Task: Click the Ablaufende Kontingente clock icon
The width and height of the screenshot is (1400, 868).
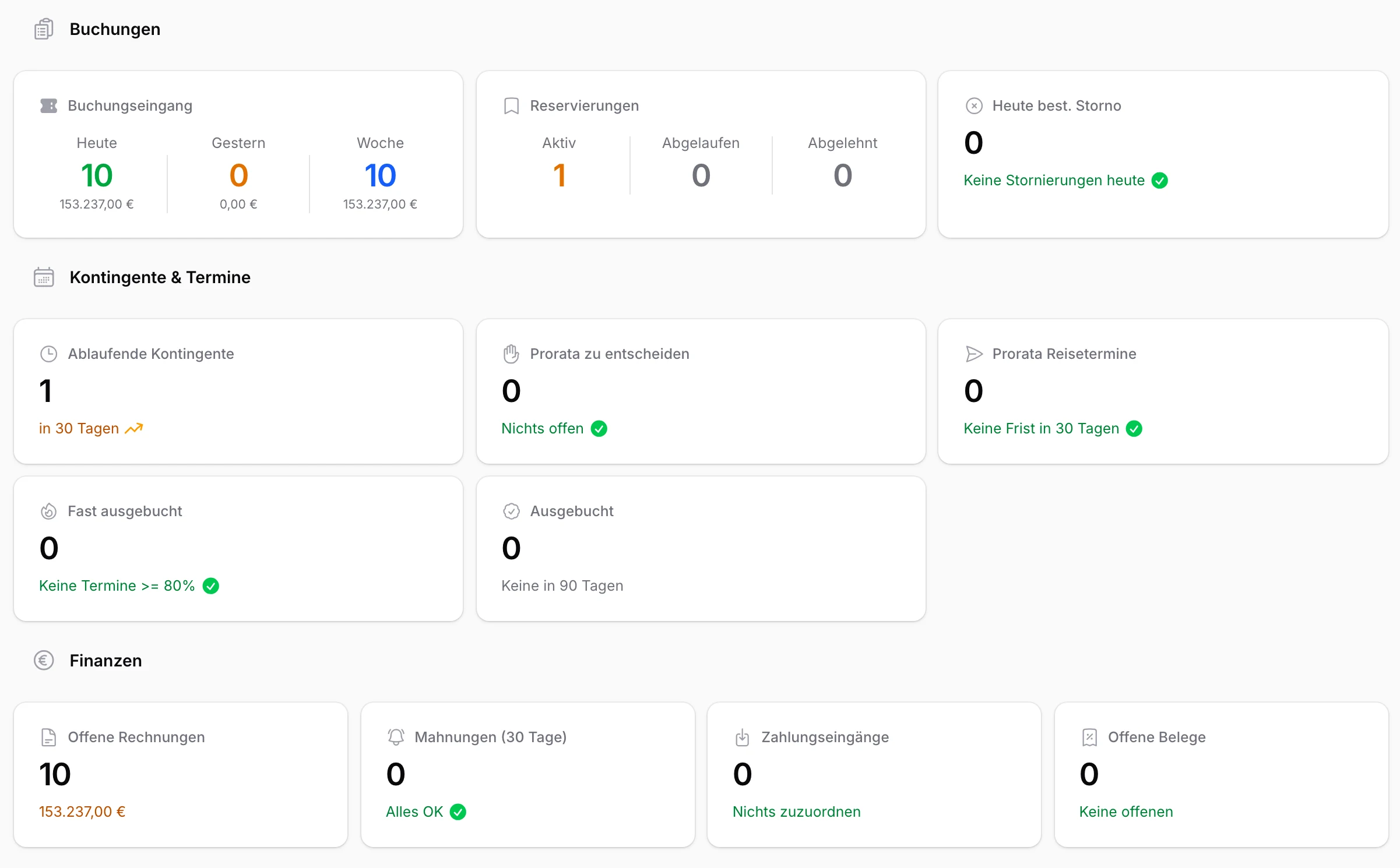Action: tap(48, 354)
